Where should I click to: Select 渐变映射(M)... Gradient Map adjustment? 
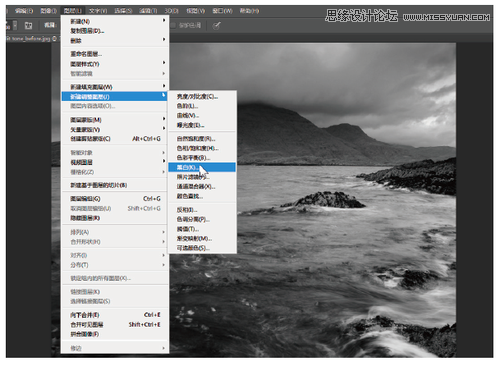click(x=202, y=239)
